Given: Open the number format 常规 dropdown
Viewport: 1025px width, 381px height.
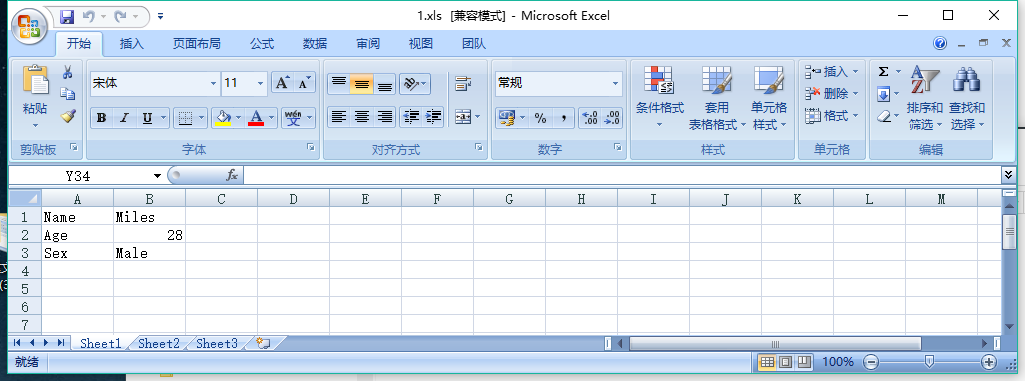Looking at the screenshot, I should 615,84.
